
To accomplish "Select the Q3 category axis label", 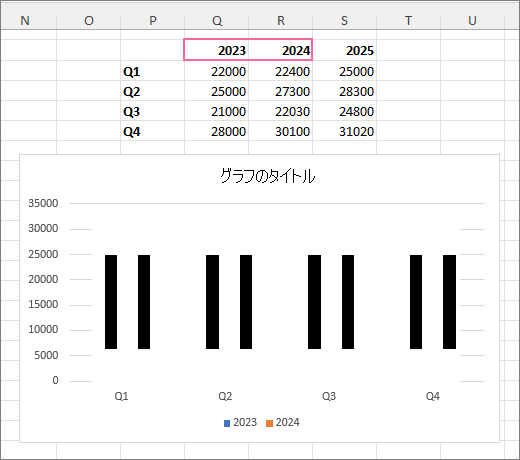I will click(329, 396).
